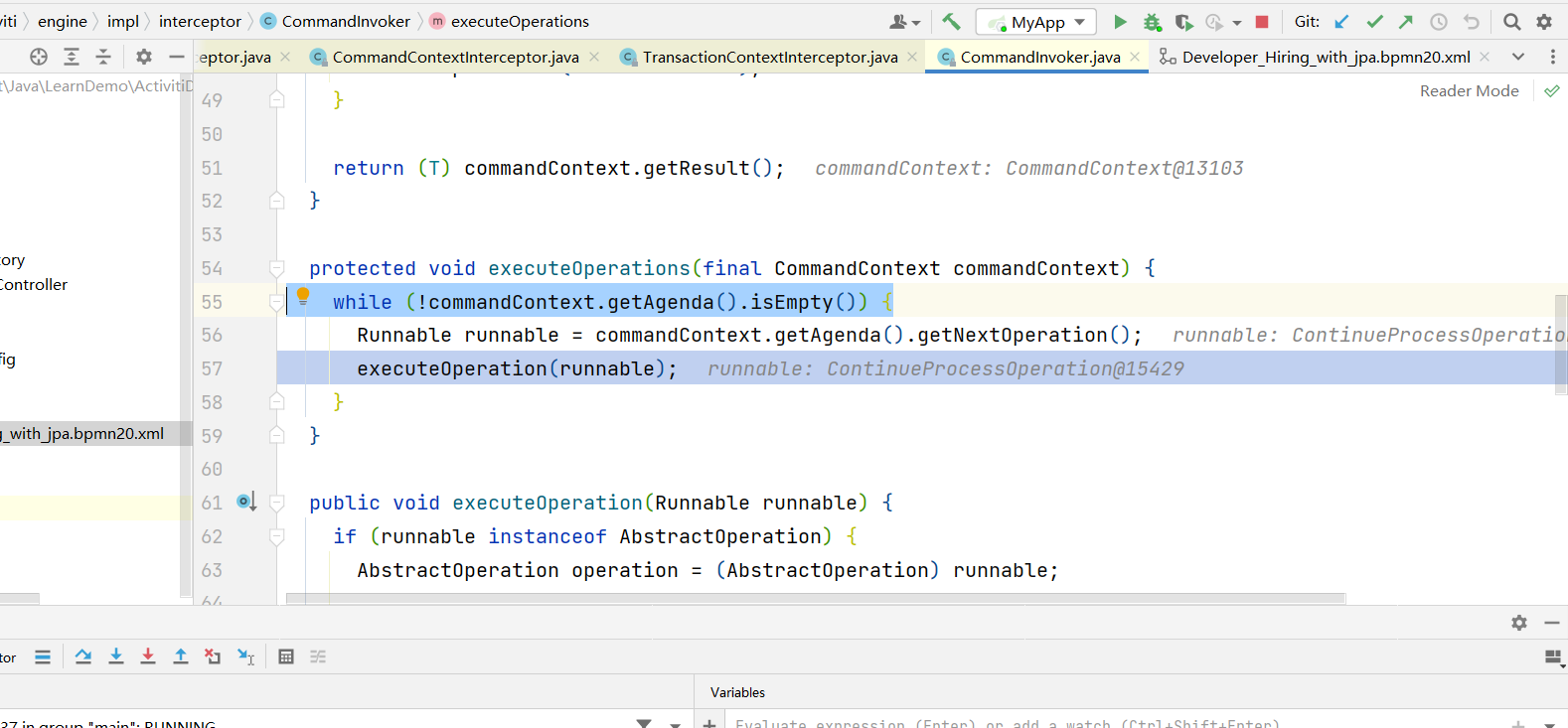Close the CommandInvoker.java tab
Screen dimensions: 1568x728
[x=1135, y=57]
